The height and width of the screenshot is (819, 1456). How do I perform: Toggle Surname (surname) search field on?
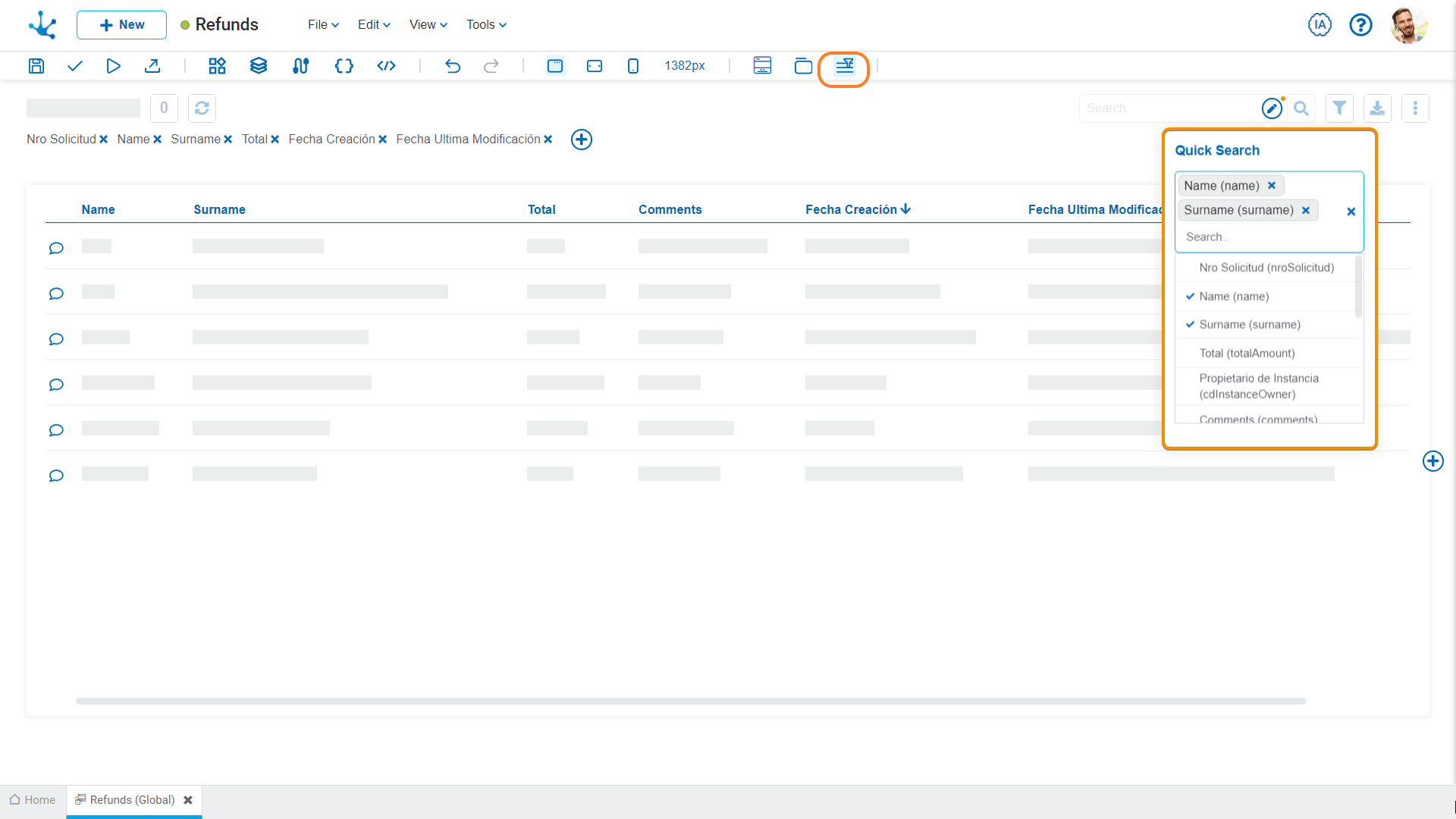(x=1249, y=324)
